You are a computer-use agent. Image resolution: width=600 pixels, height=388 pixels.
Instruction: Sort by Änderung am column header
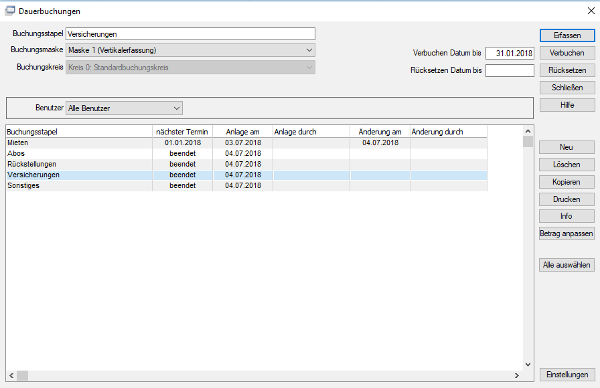point(380,132)
